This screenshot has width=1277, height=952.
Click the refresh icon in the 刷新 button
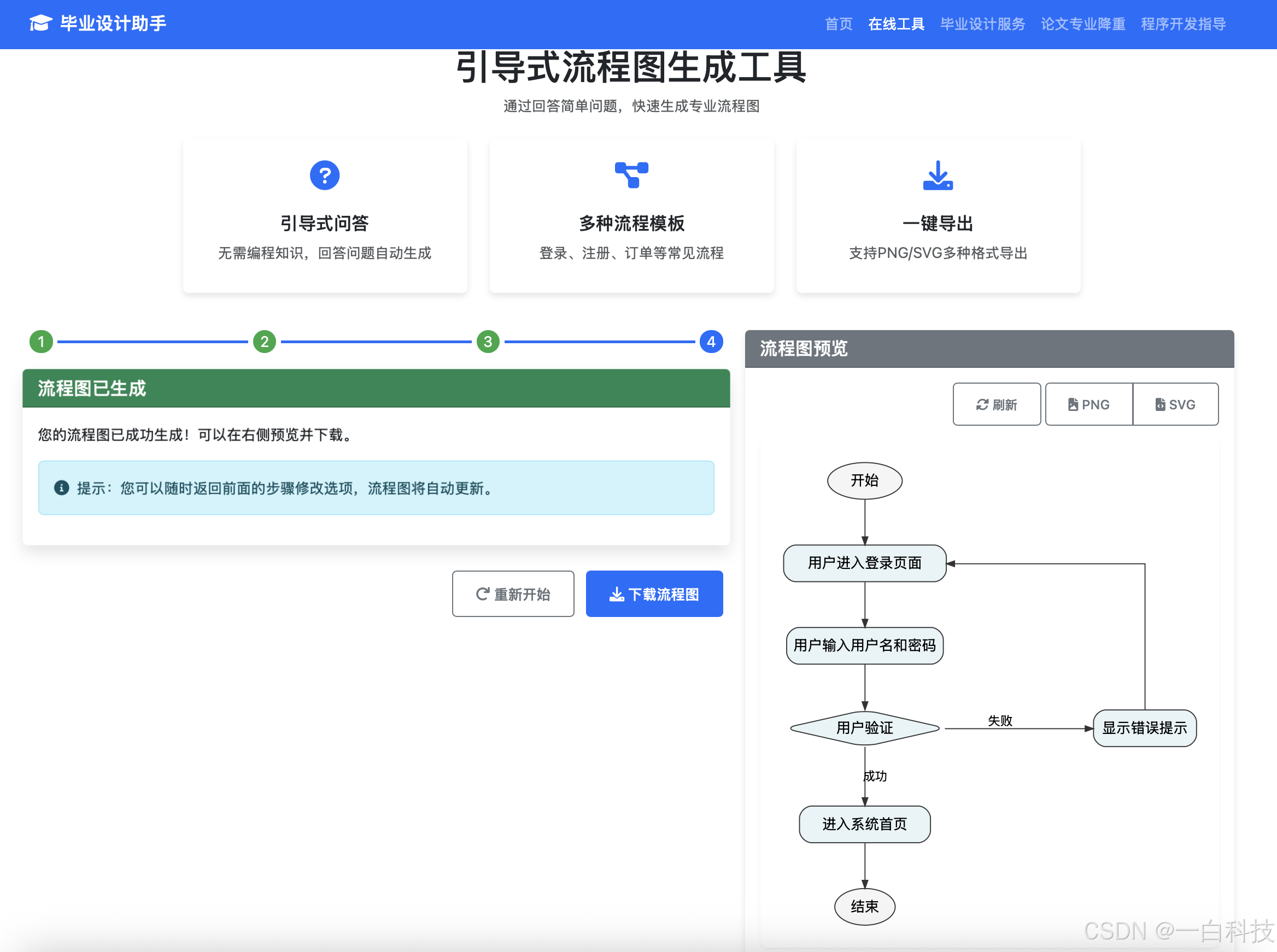[982, 404]
